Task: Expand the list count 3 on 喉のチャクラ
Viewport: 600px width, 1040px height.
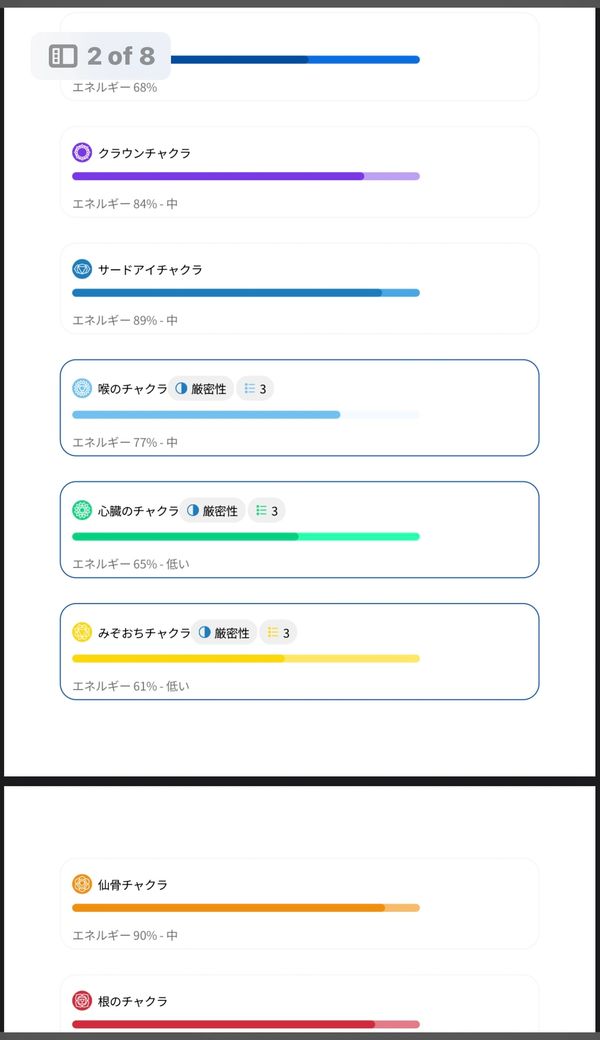Action: [255, 388]
